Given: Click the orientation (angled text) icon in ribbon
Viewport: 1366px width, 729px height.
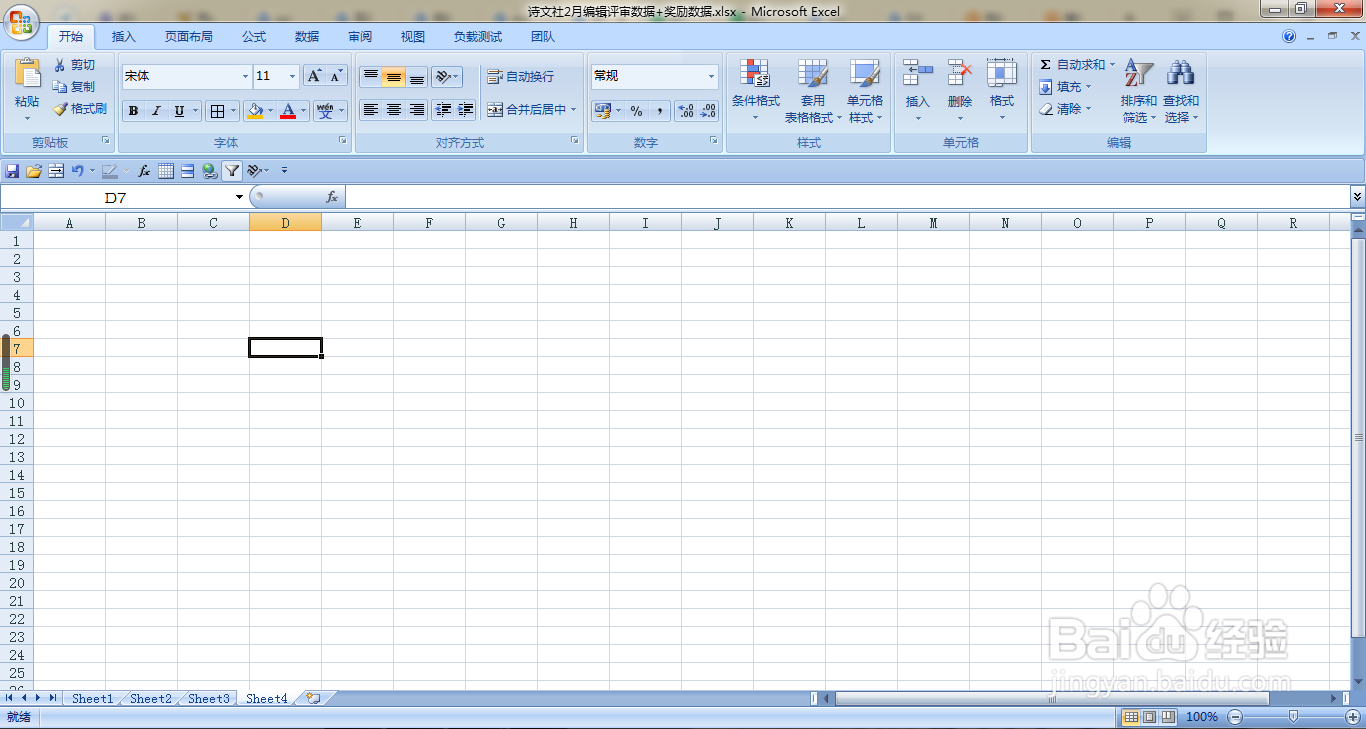Looking at the screenshot, I should [x=443, y=76].
